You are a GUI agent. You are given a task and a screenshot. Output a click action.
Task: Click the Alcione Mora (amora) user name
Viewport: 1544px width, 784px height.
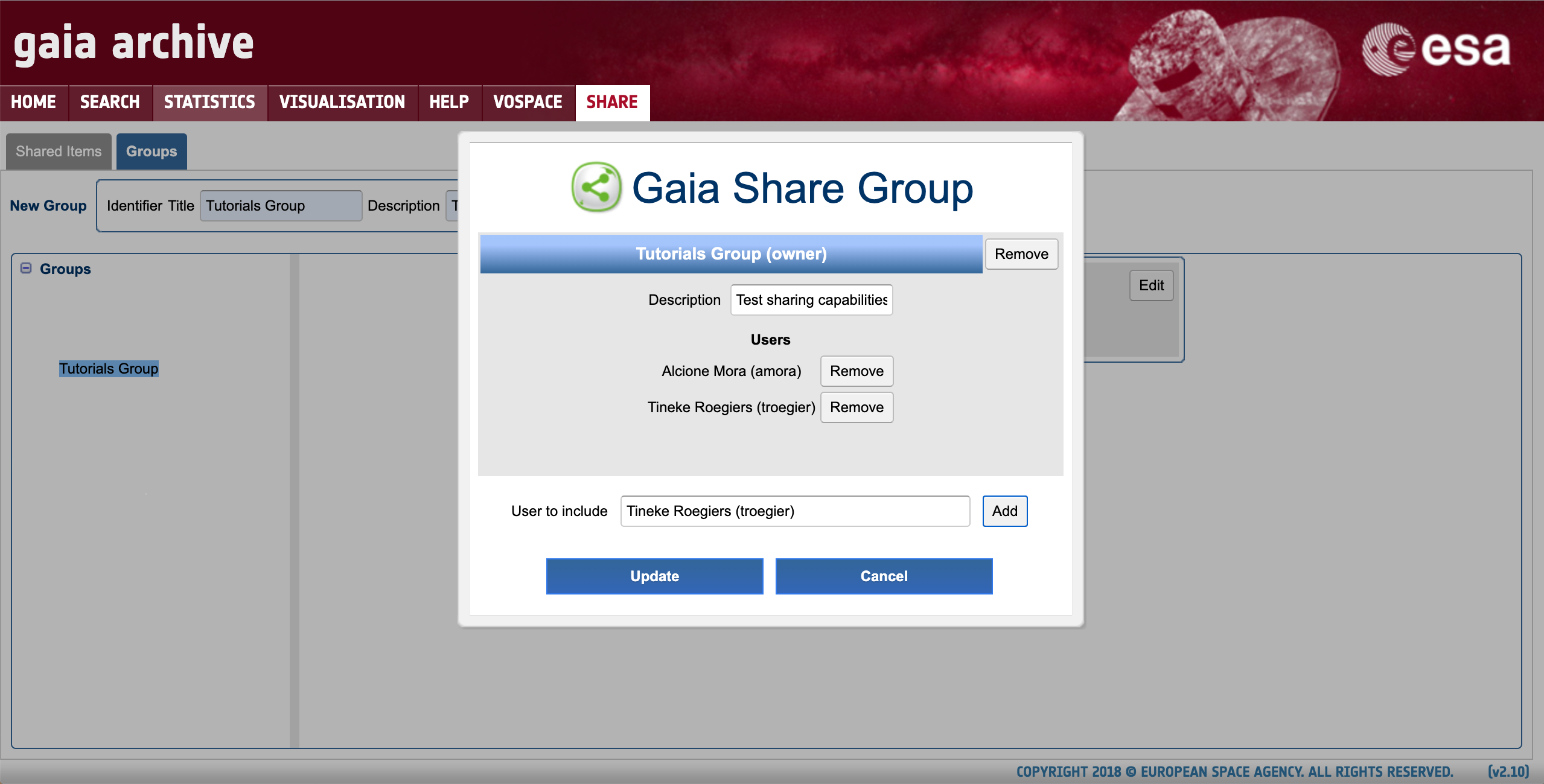[732, 371]
